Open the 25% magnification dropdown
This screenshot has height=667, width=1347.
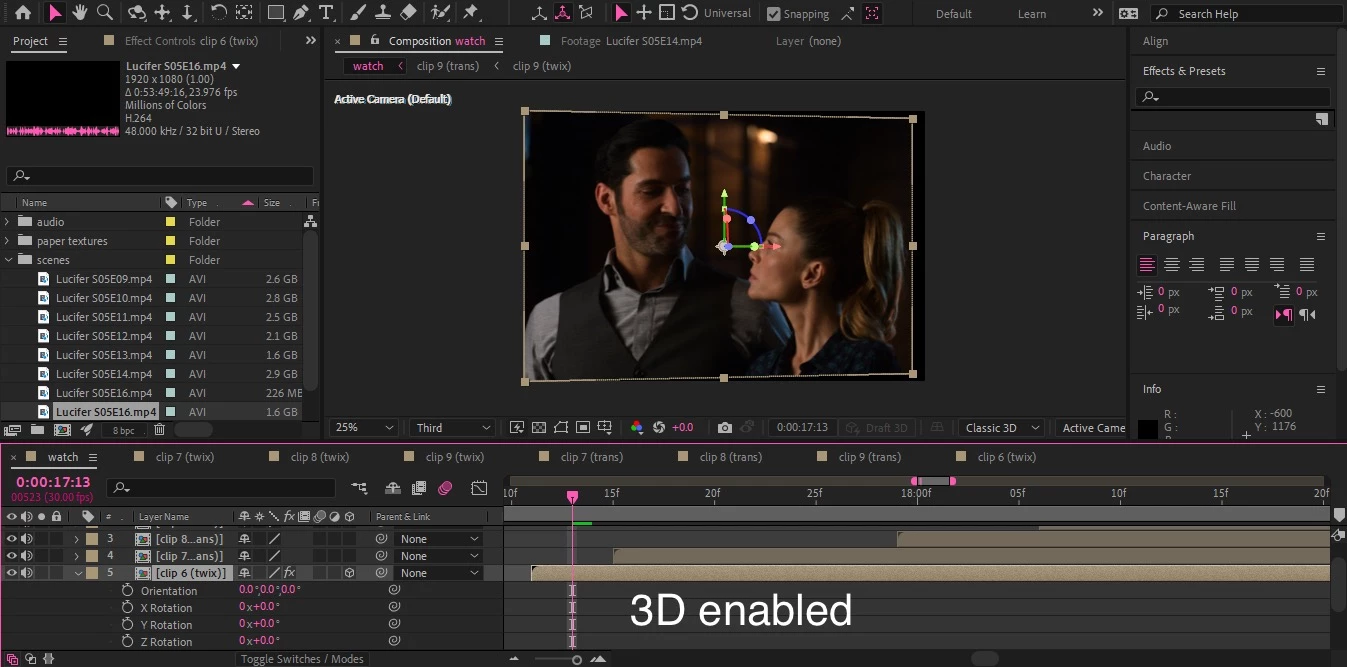(364, 428)
